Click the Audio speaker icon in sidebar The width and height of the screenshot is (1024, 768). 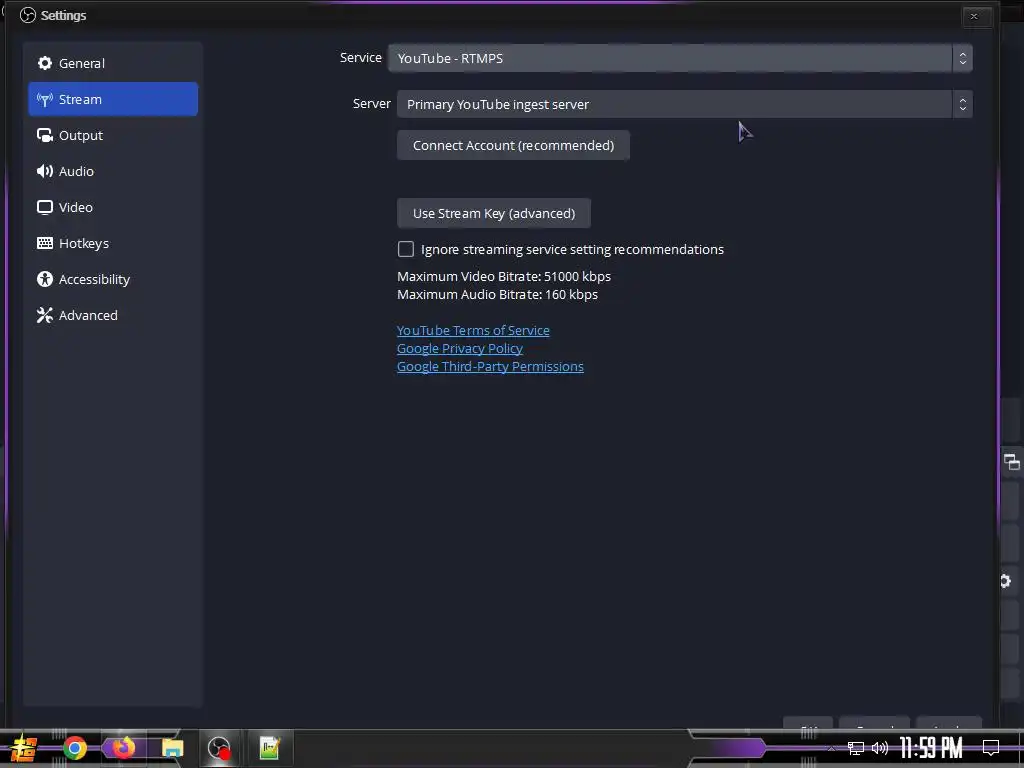[44, 171]
